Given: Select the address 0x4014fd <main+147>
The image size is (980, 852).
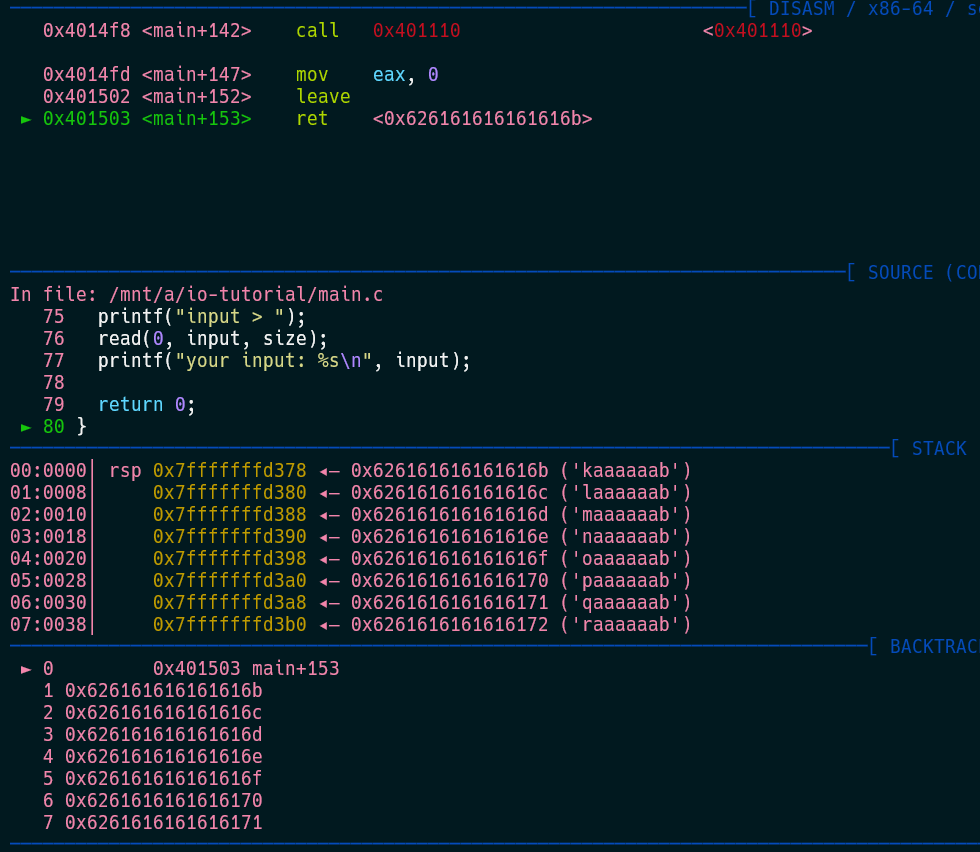Looking at the screenshot, I should 147,75.
